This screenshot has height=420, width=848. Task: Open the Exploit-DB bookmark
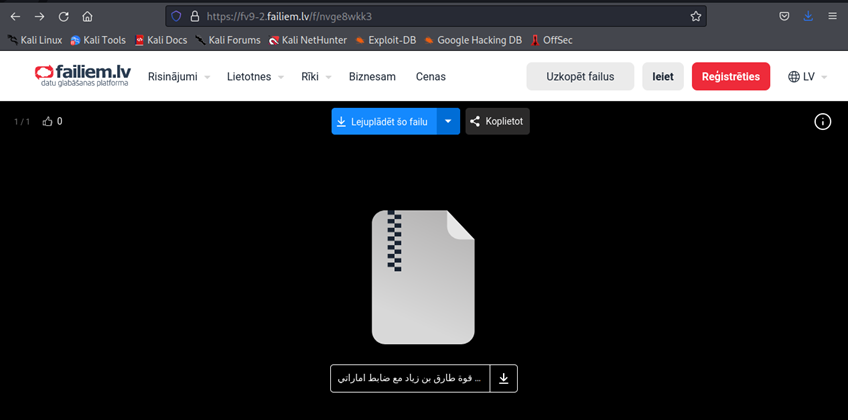386,40
